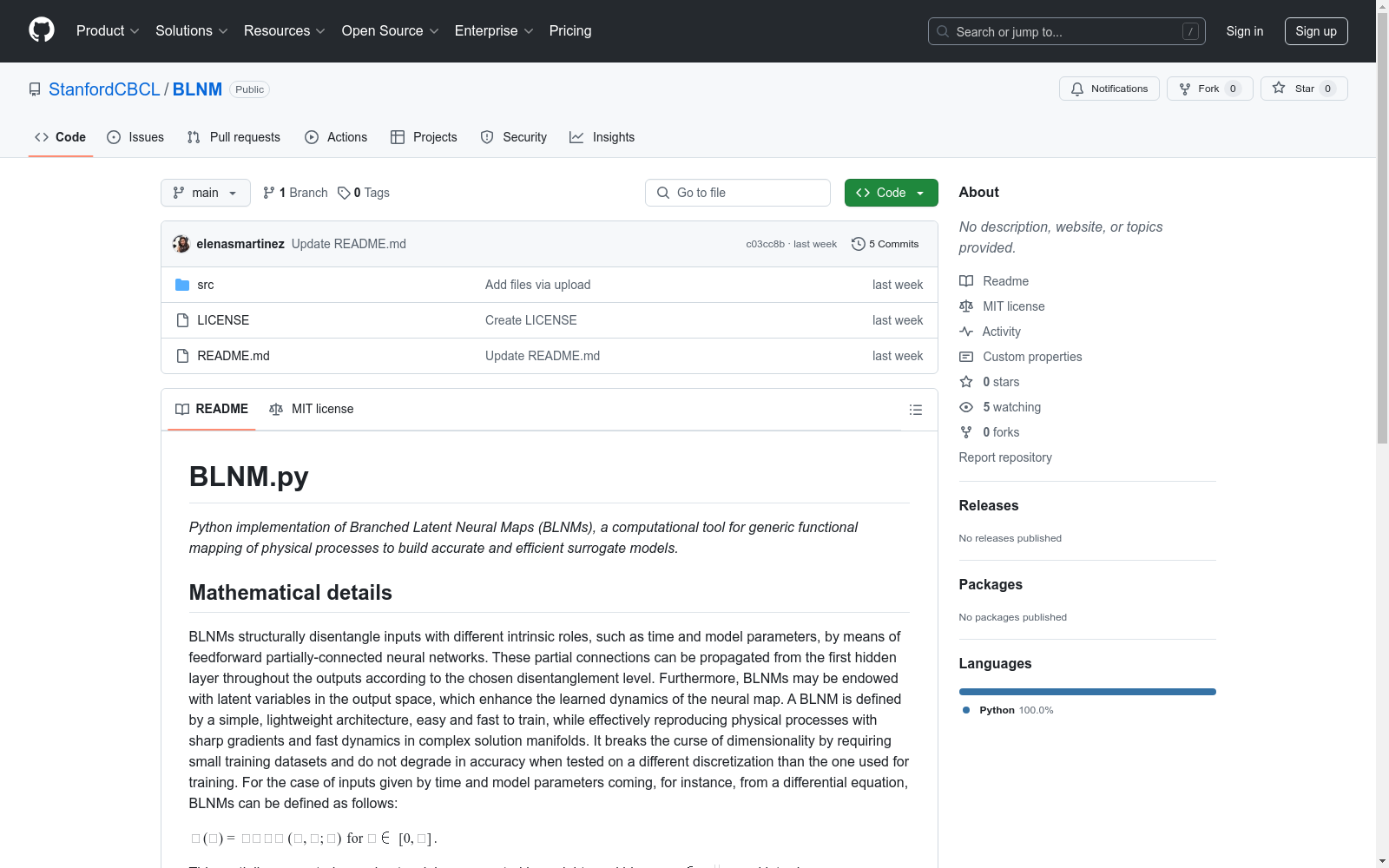Click the GitHub logo icon
Viewport: 1389px width, 868px height.
click(x=42, y=30)
